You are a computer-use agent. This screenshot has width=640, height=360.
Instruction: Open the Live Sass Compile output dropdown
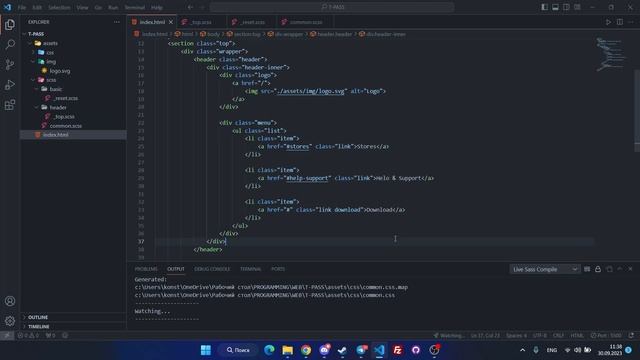click(545, 269)
